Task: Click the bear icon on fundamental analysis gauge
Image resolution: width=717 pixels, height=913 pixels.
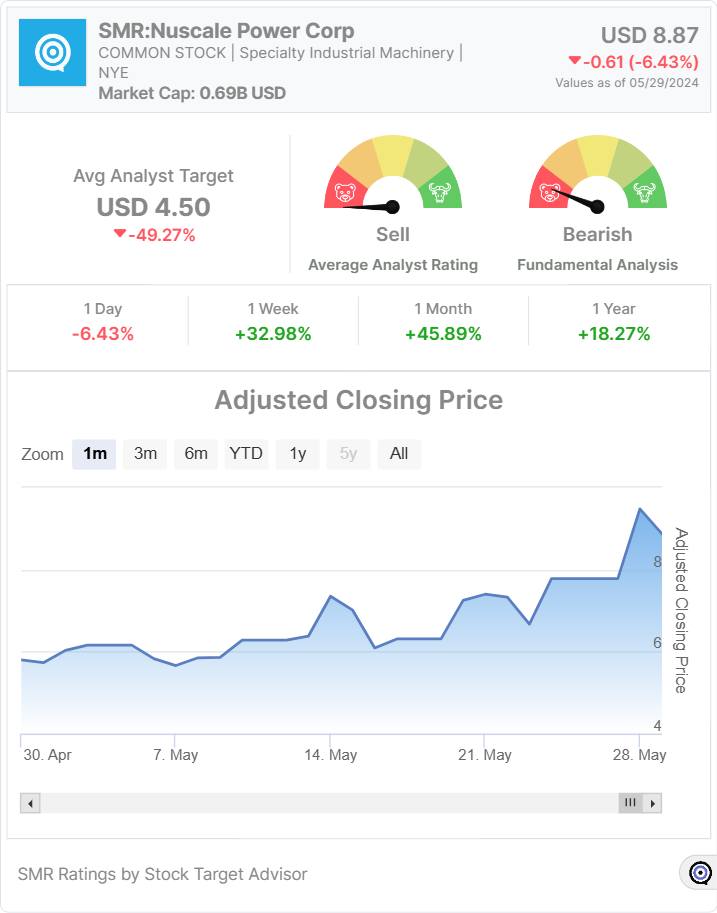Action: [x=550, y=191]
